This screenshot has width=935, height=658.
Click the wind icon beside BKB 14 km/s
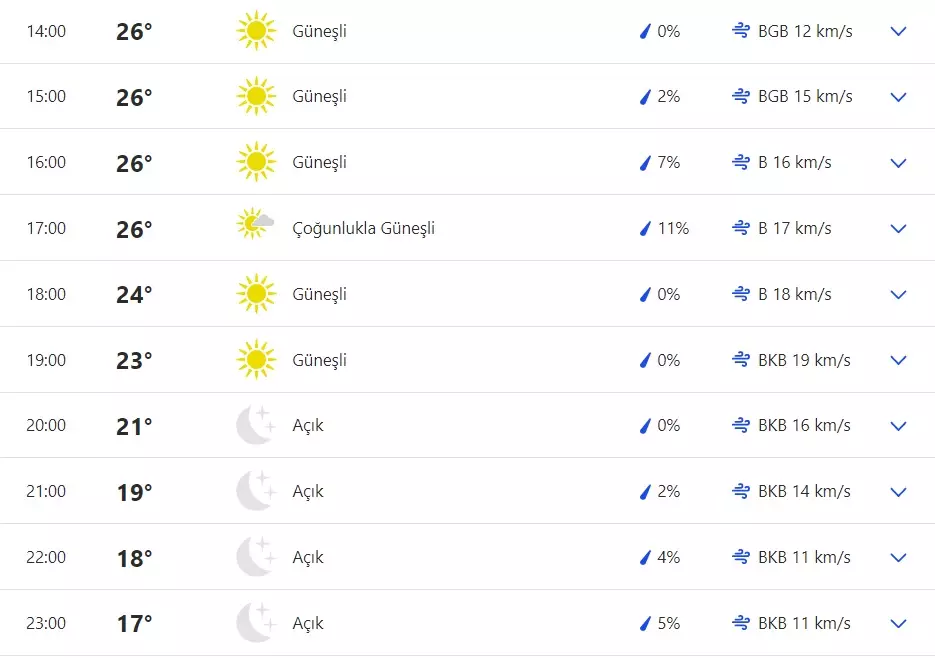pos(741,491)
